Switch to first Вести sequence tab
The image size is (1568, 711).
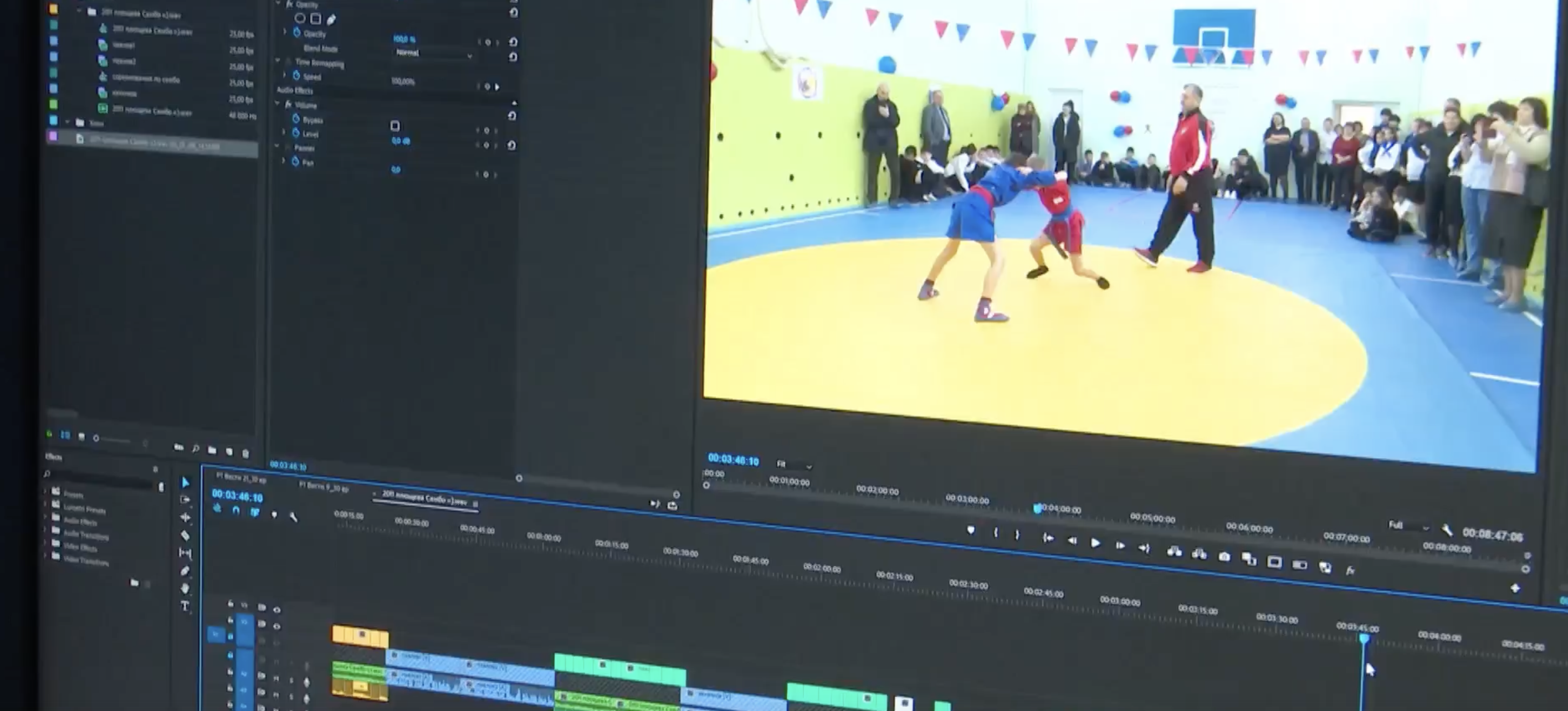tap(242, 478)
